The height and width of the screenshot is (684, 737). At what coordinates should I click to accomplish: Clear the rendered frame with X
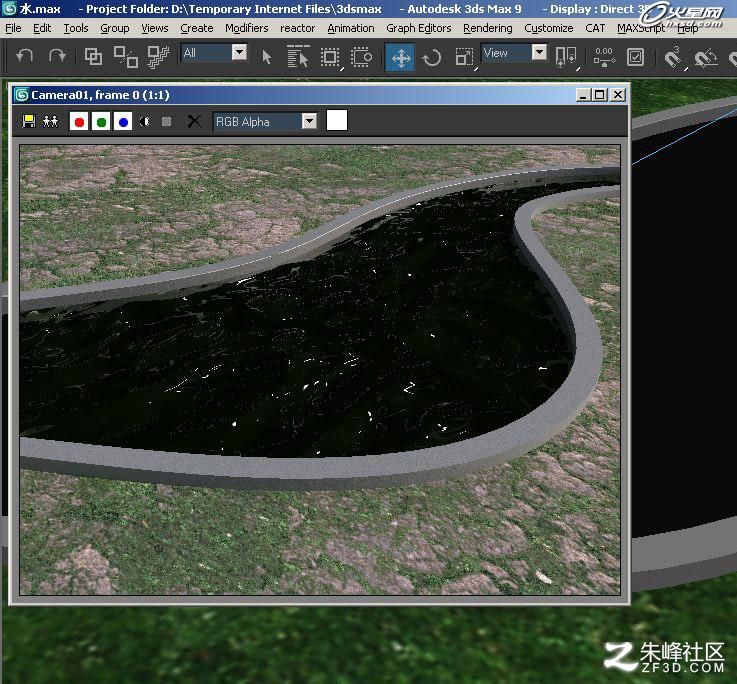[194, 121]
